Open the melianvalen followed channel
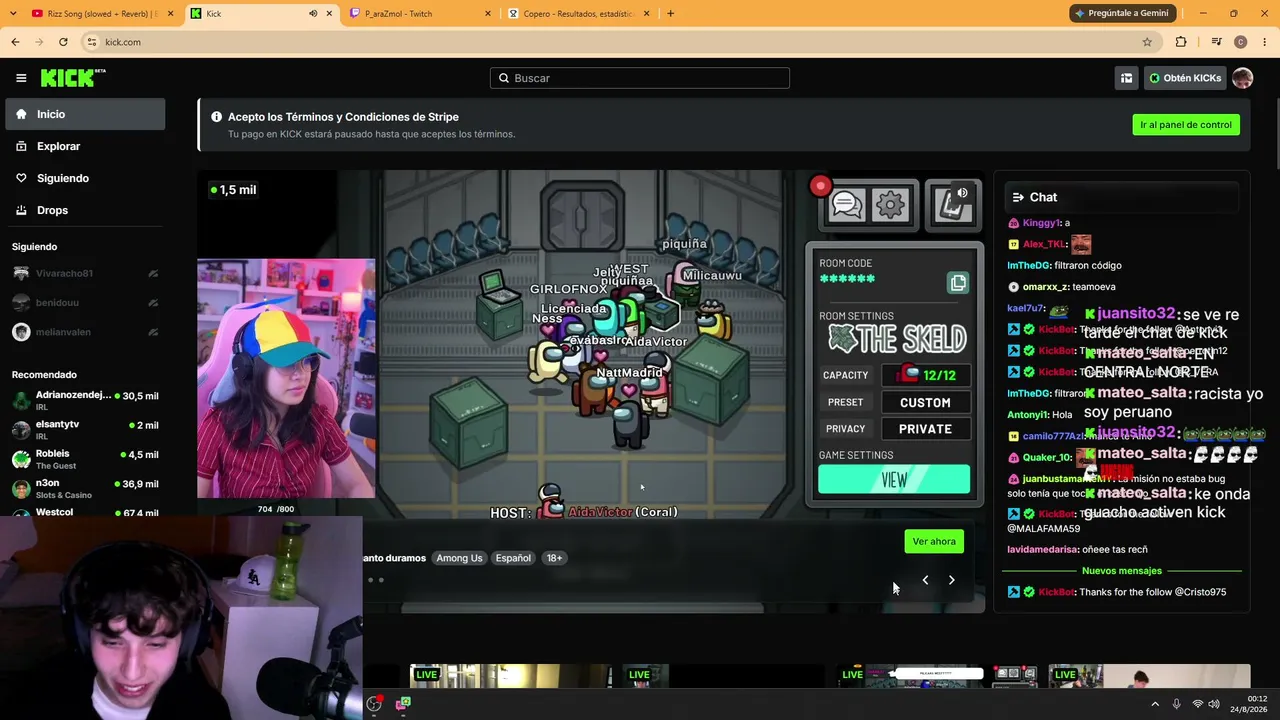This screenshot has height=720, width=1280. 85,332
